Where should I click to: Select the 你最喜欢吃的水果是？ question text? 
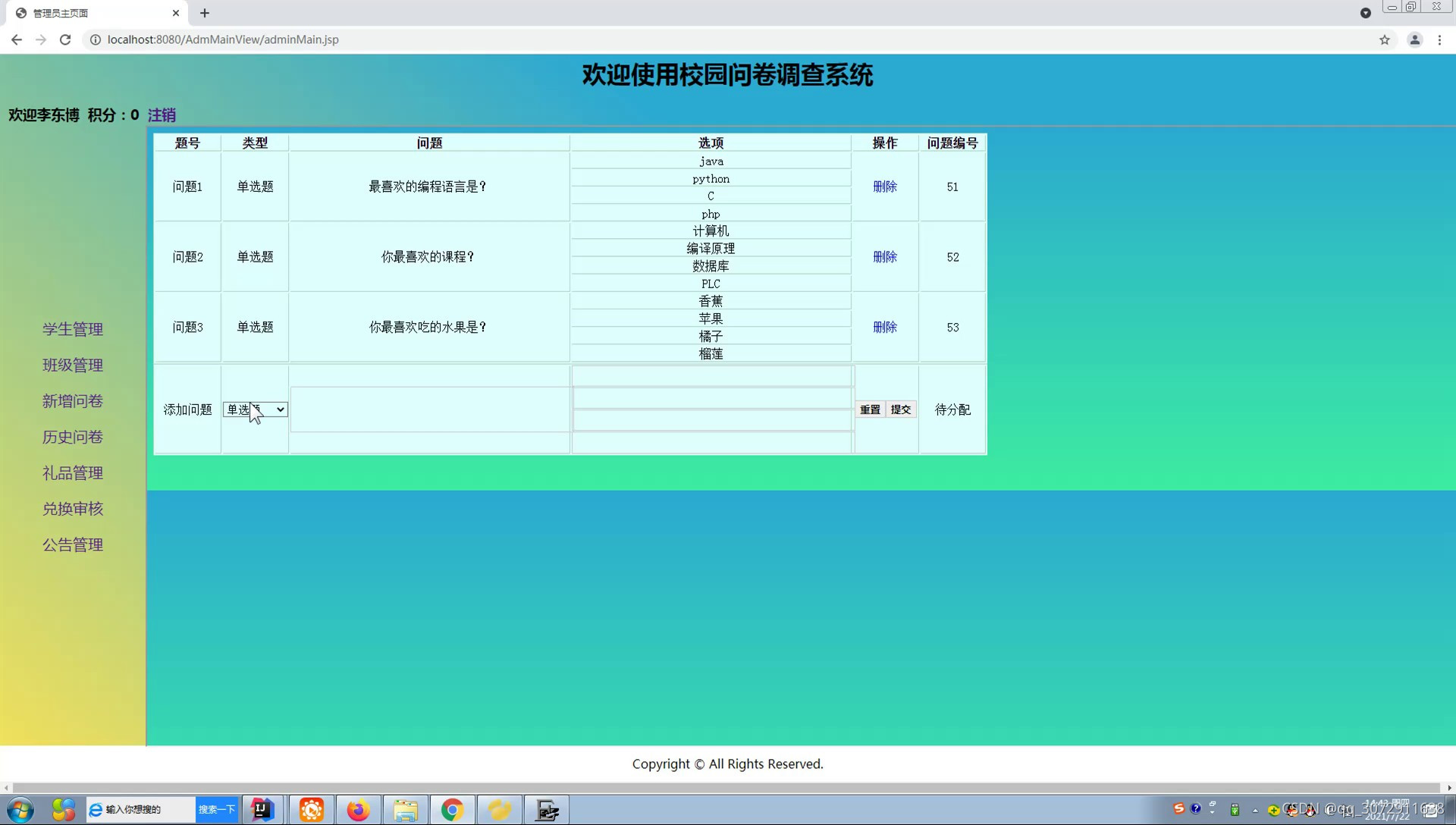coord(428,327)
